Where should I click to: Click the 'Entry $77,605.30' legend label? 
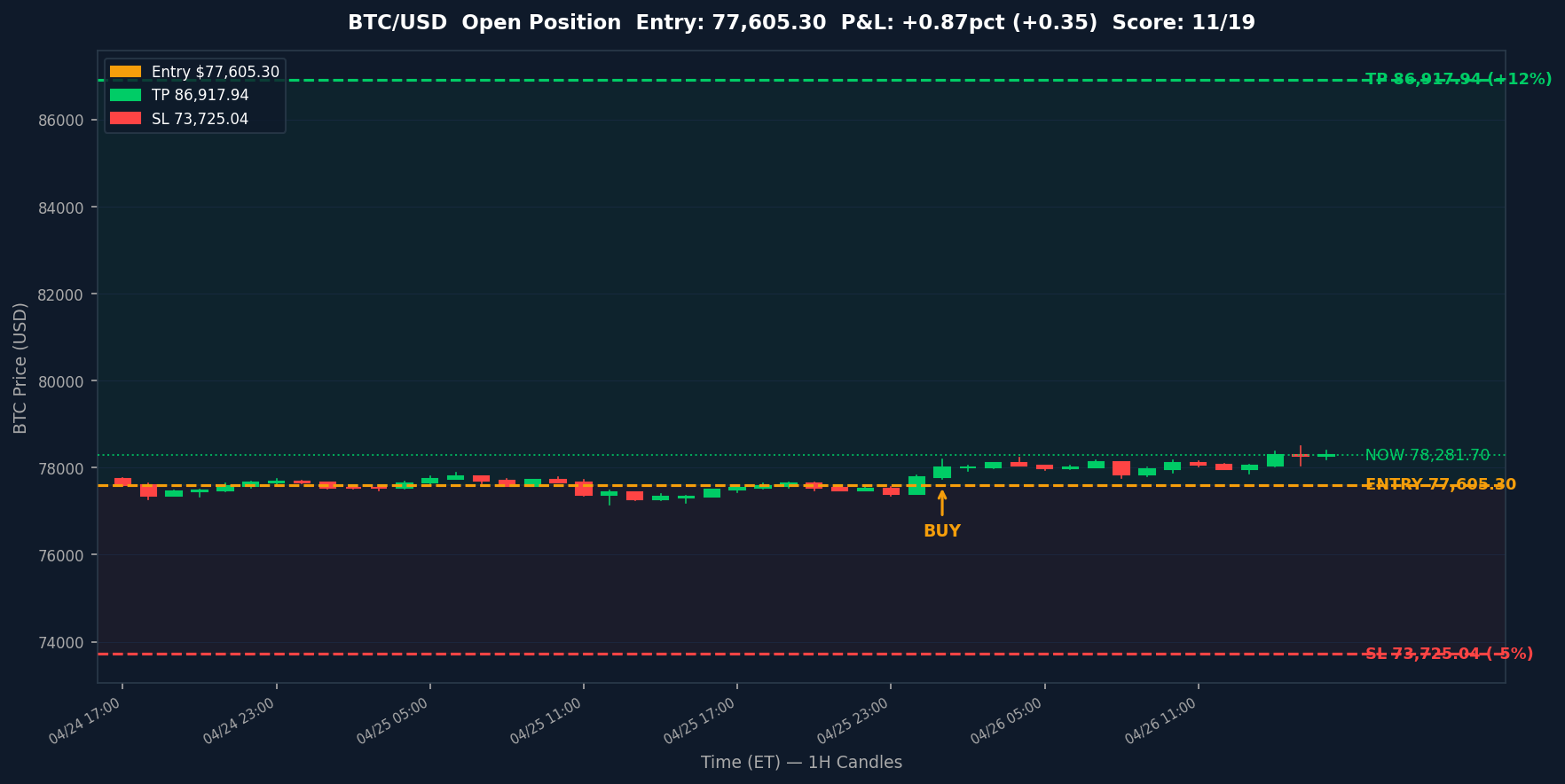(216, 72)
